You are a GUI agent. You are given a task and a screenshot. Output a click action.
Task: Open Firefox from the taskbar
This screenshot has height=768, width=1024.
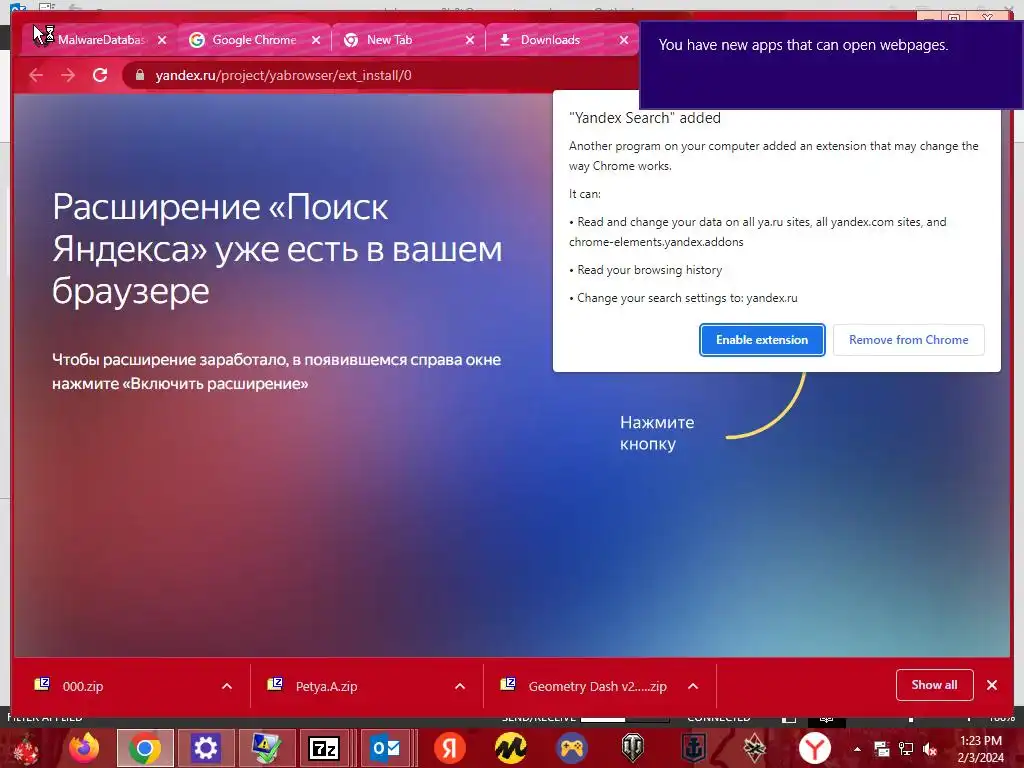click(84, 748)
